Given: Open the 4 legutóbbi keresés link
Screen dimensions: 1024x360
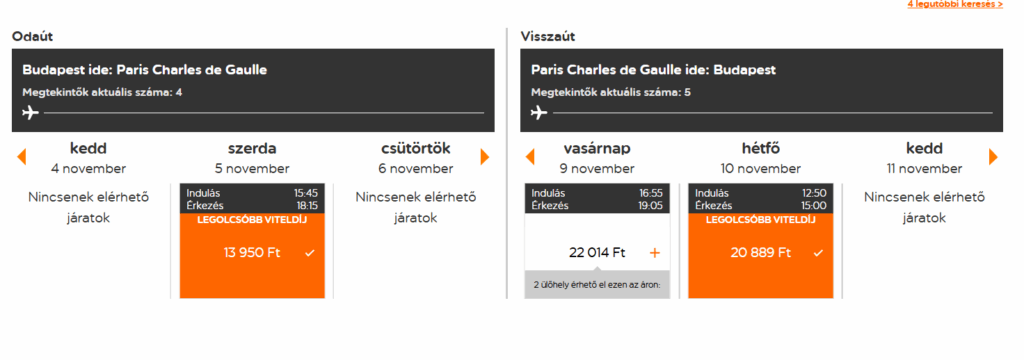Looking at the screenshot, I should 955,4.
